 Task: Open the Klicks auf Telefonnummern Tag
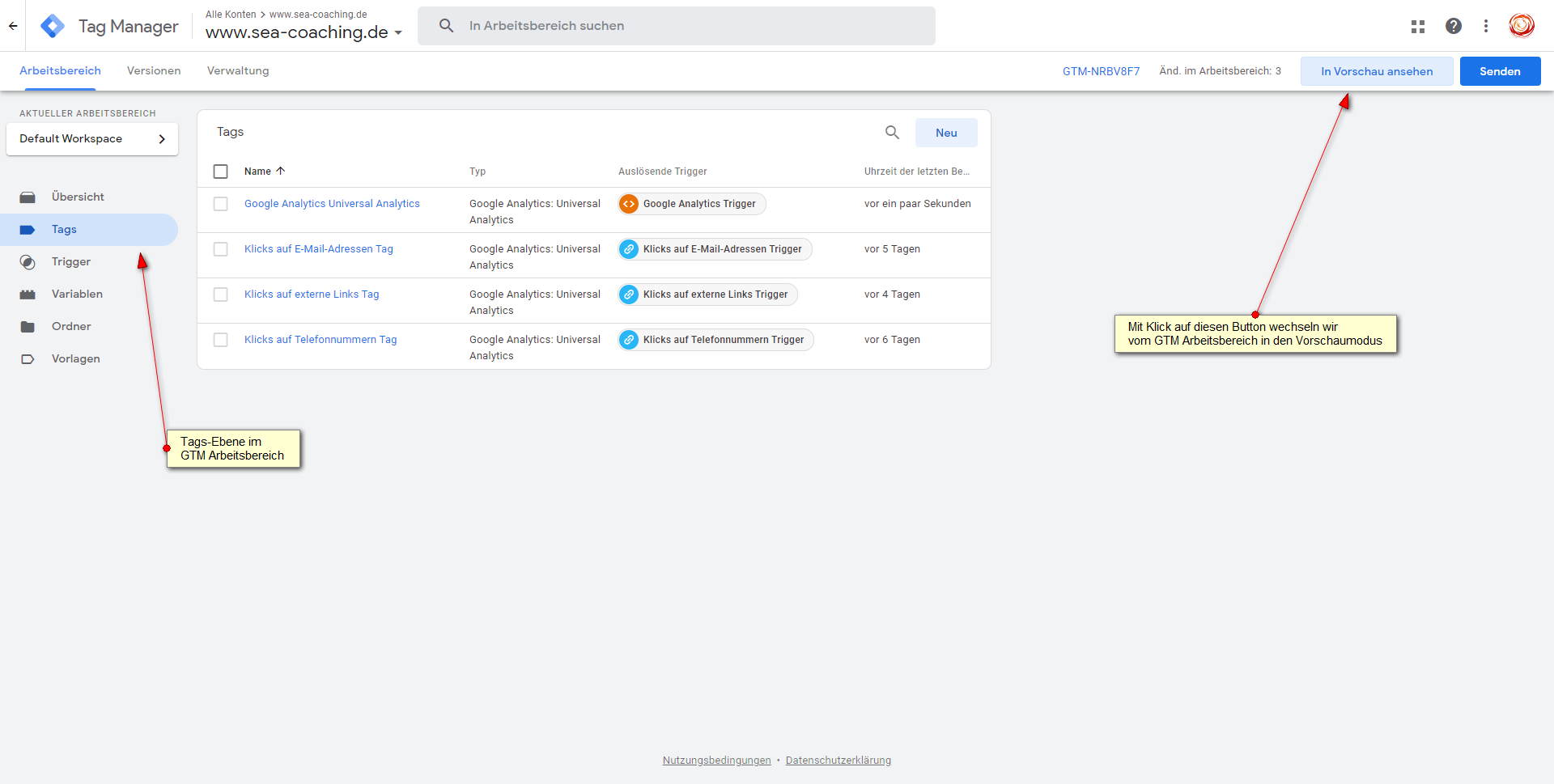(321, 340)
